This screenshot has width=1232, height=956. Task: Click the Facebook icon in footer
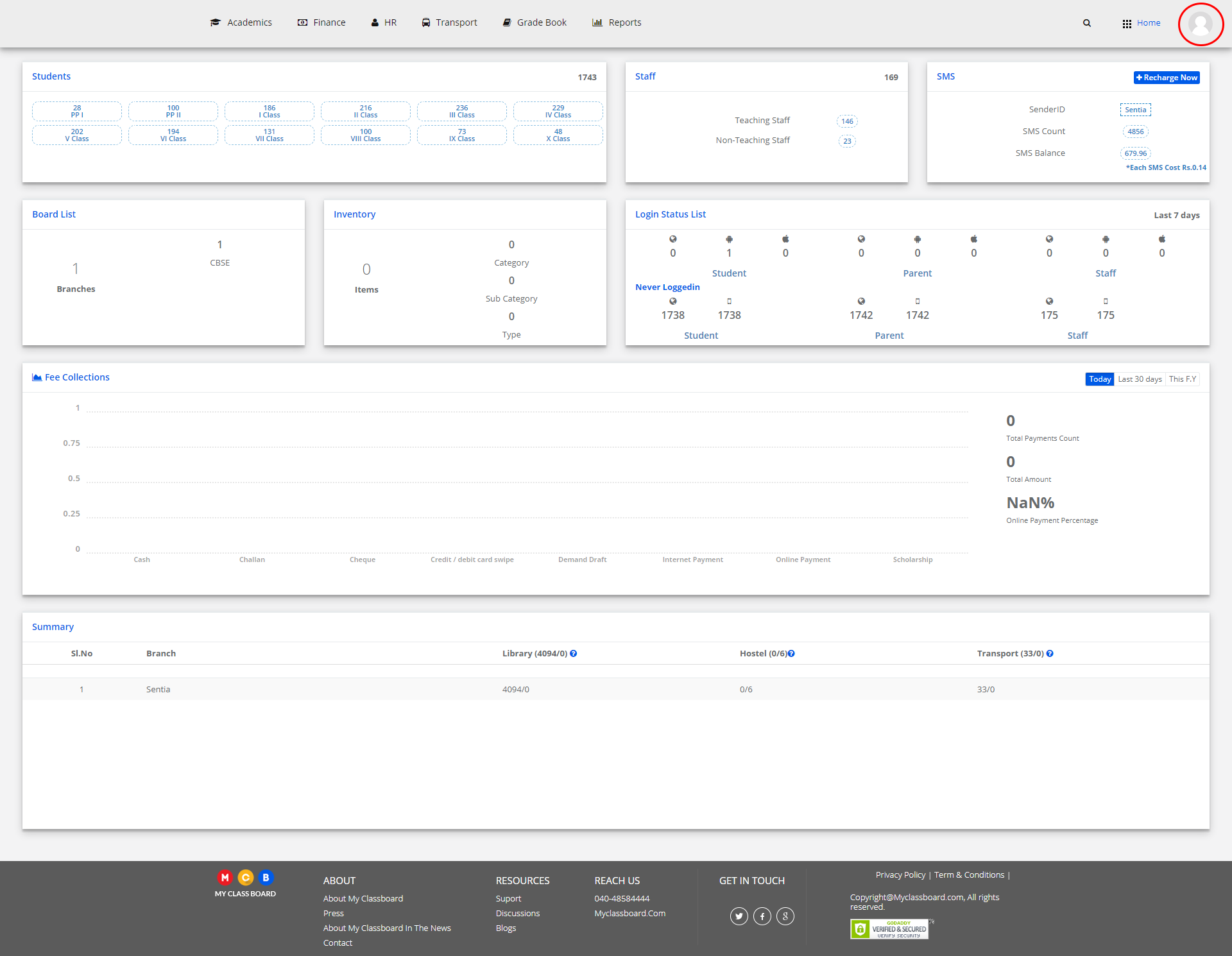(x=762, y=916)
